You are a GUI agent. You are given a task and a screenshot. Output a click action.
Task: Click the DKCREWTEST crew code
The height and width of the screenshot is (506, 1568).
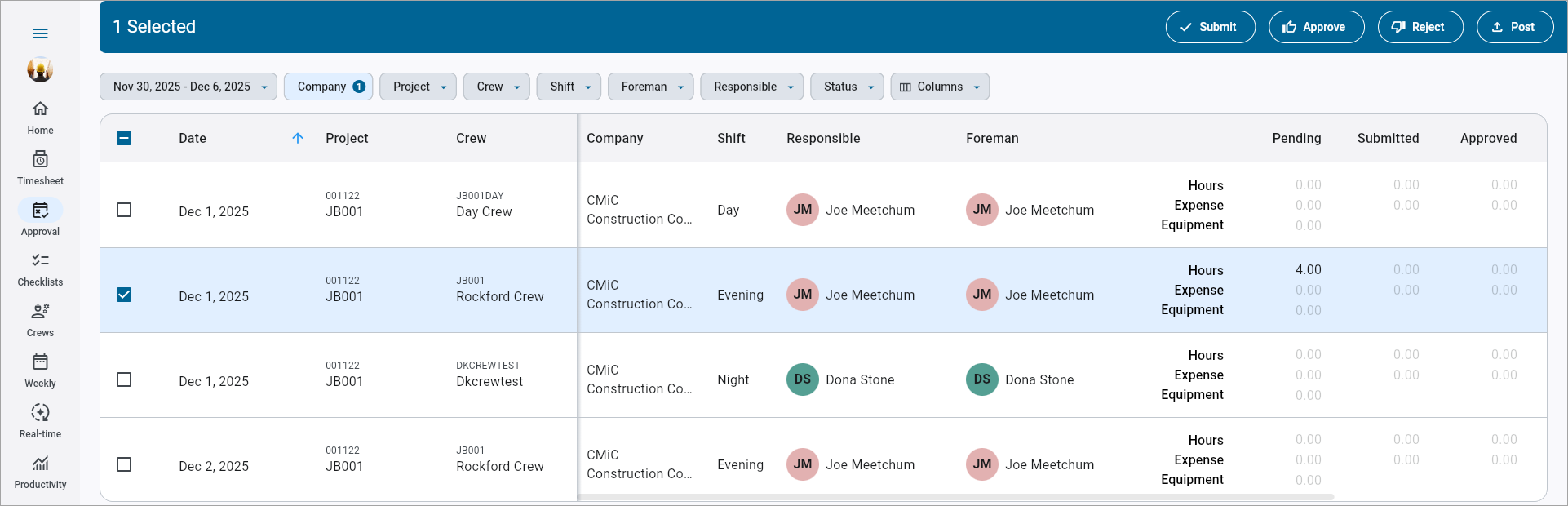point(488,366)
